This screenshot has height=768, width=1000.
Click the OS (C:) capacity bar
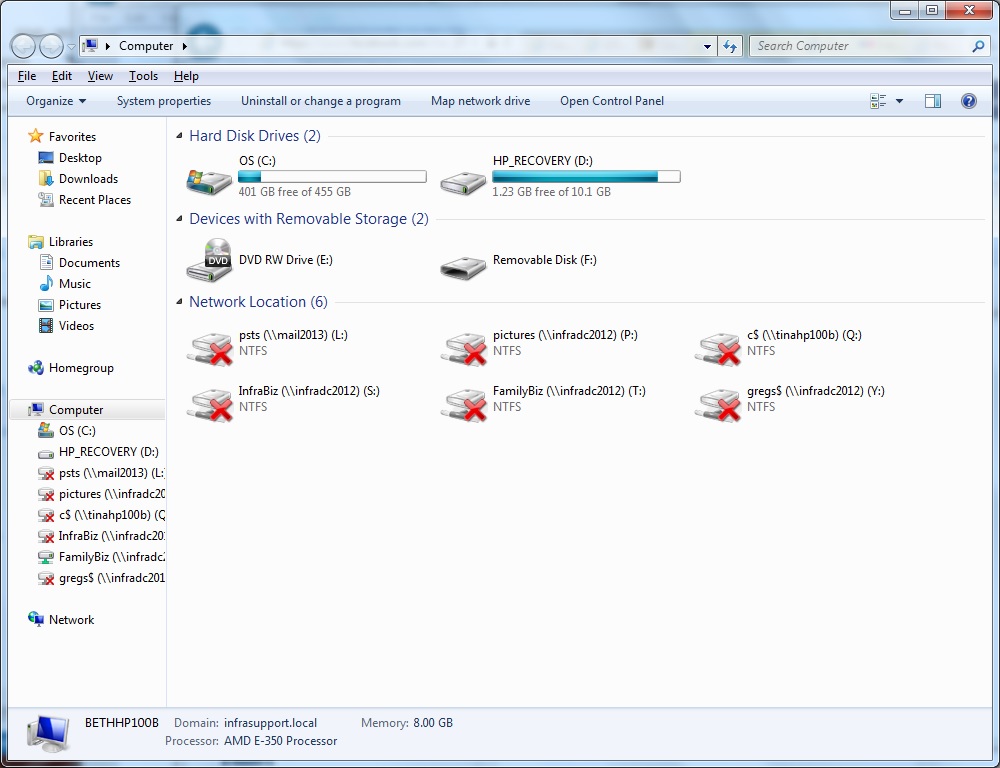332,177
